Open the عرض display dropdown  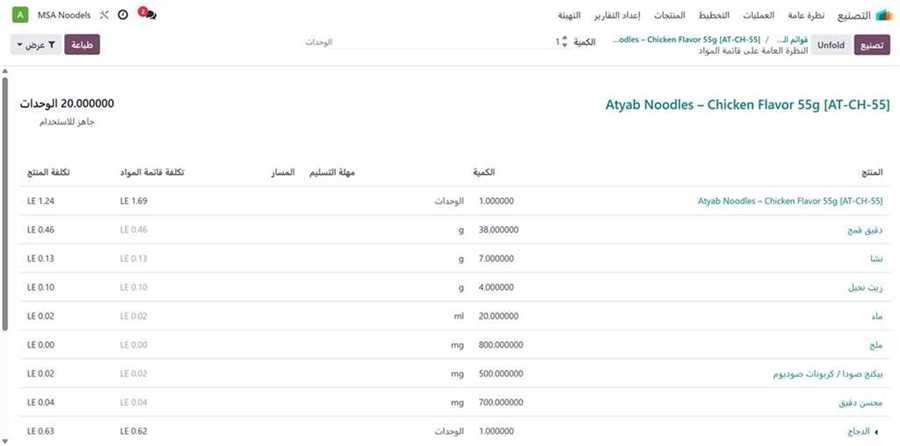point(36,45)
